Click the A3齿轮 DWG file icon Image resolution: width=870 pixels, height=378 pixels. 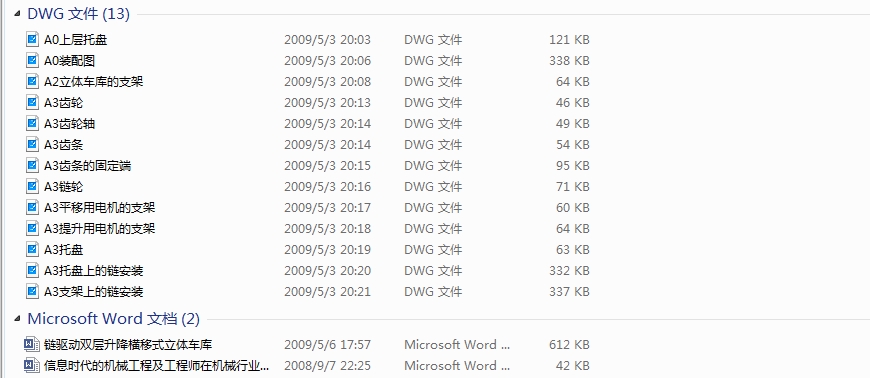tap(32, 103)
